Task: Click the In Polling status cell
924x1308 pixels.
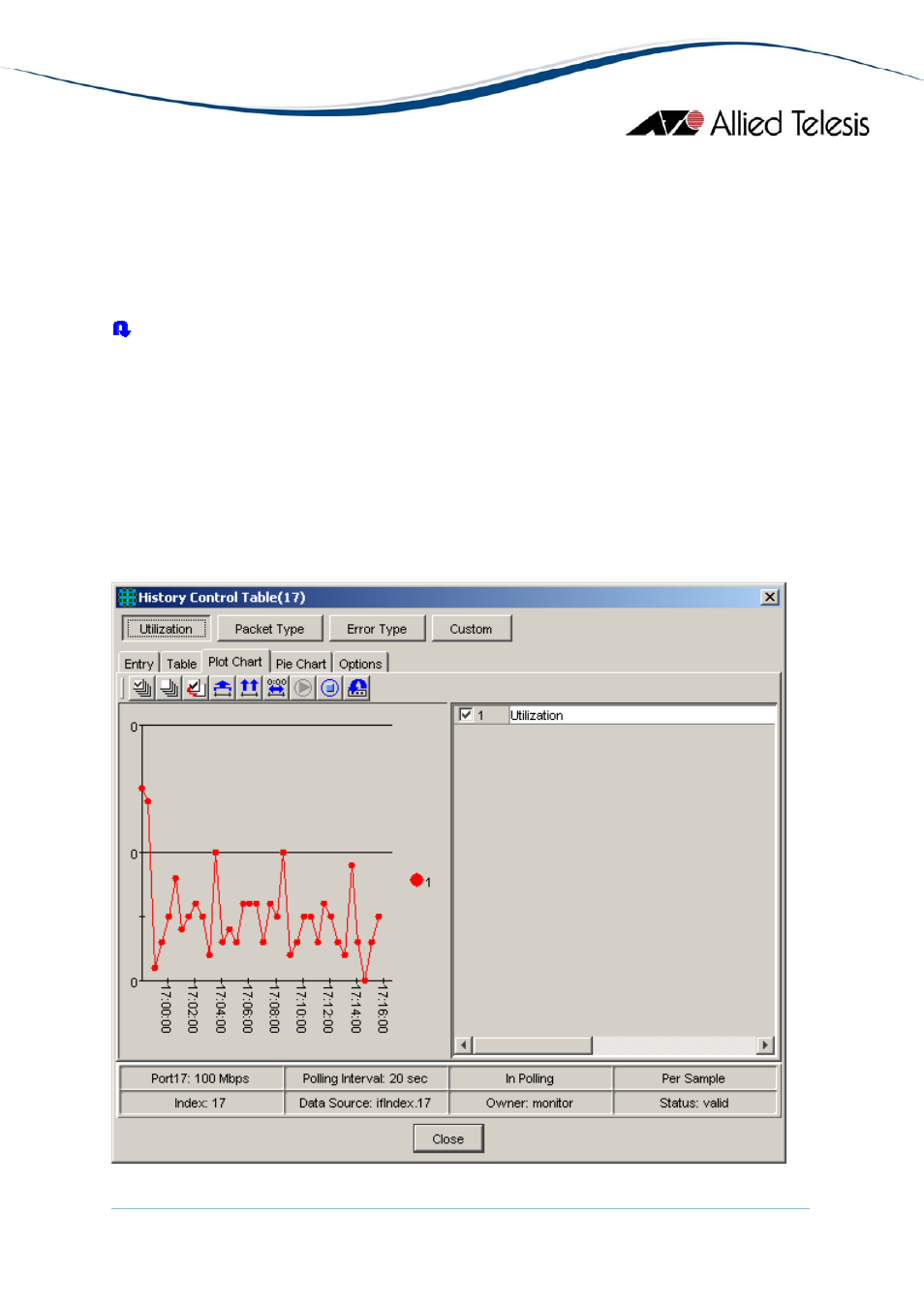Action: 530,1078
